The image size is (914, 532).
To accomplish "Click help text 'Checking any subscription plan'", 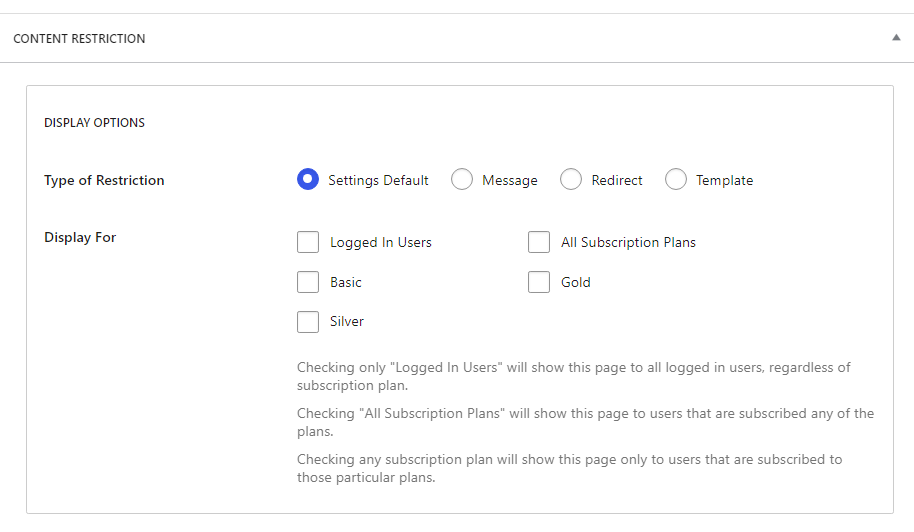I will pos(570,468).
